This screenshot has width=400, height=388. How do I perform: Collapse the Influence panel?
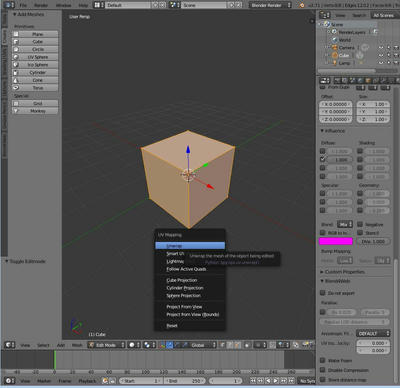click(x=333, y=131)
